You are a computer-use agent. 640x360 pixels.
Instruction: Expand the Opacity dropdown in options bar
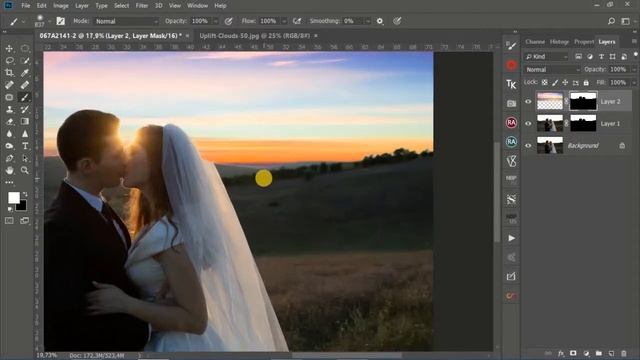click(215, 21)
